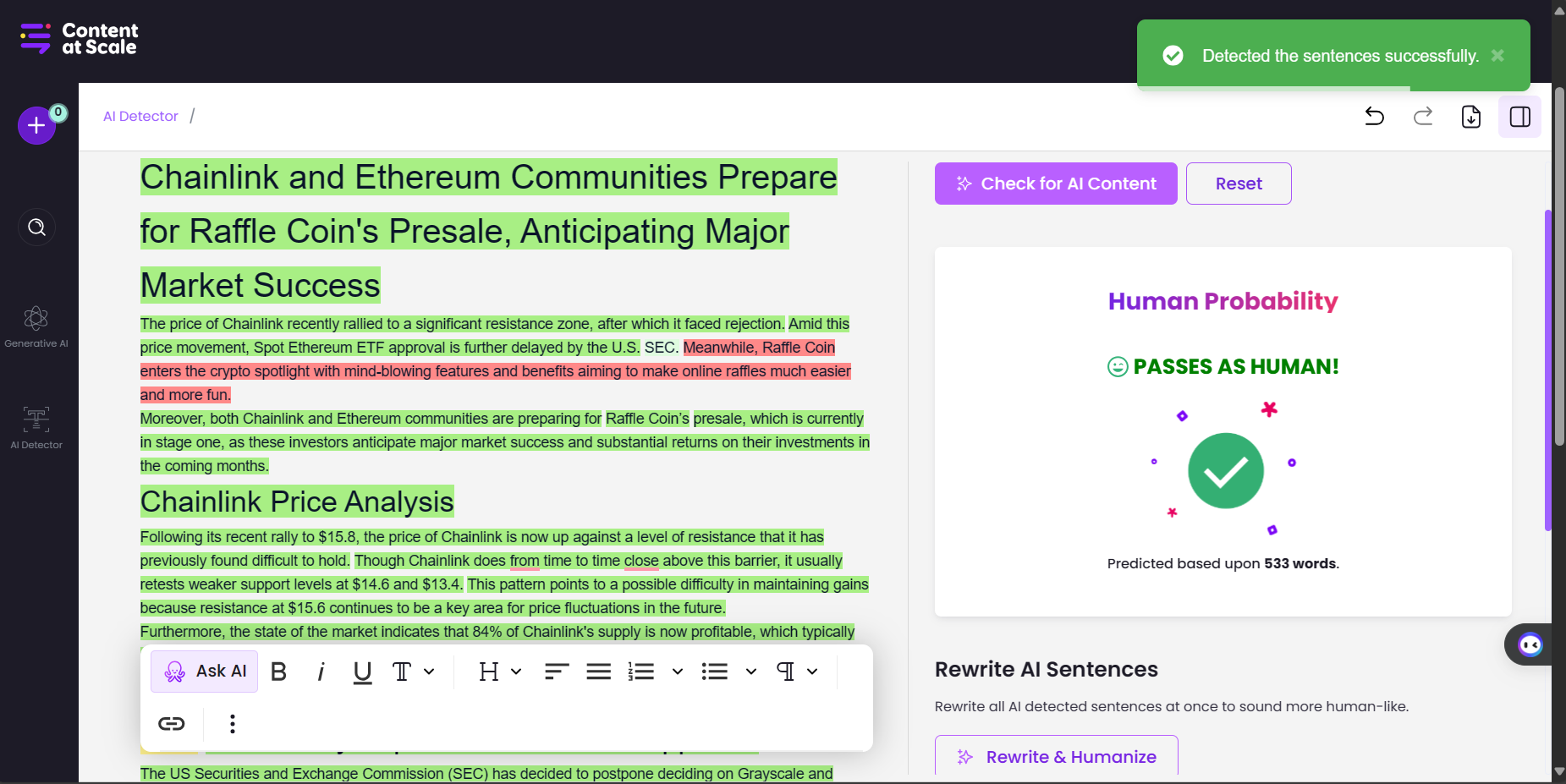
Task: Align text left
Action: click(x=556, y=672)
